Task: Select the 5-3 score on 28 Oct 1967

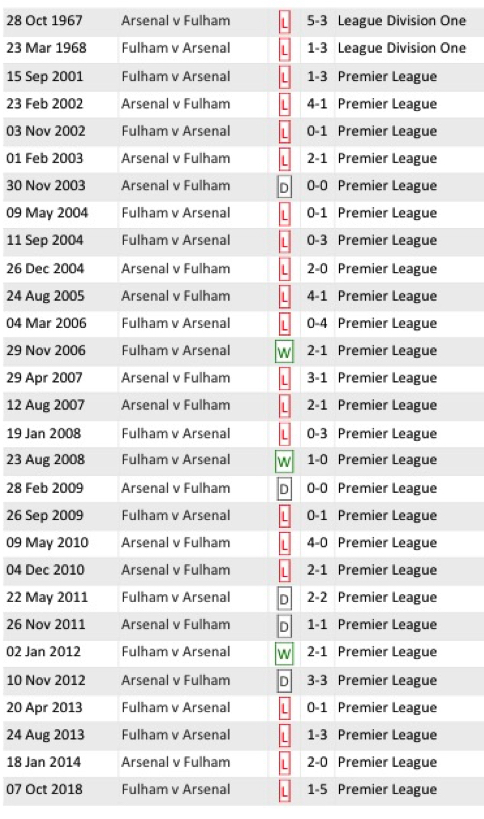Action: pos(317,21)
